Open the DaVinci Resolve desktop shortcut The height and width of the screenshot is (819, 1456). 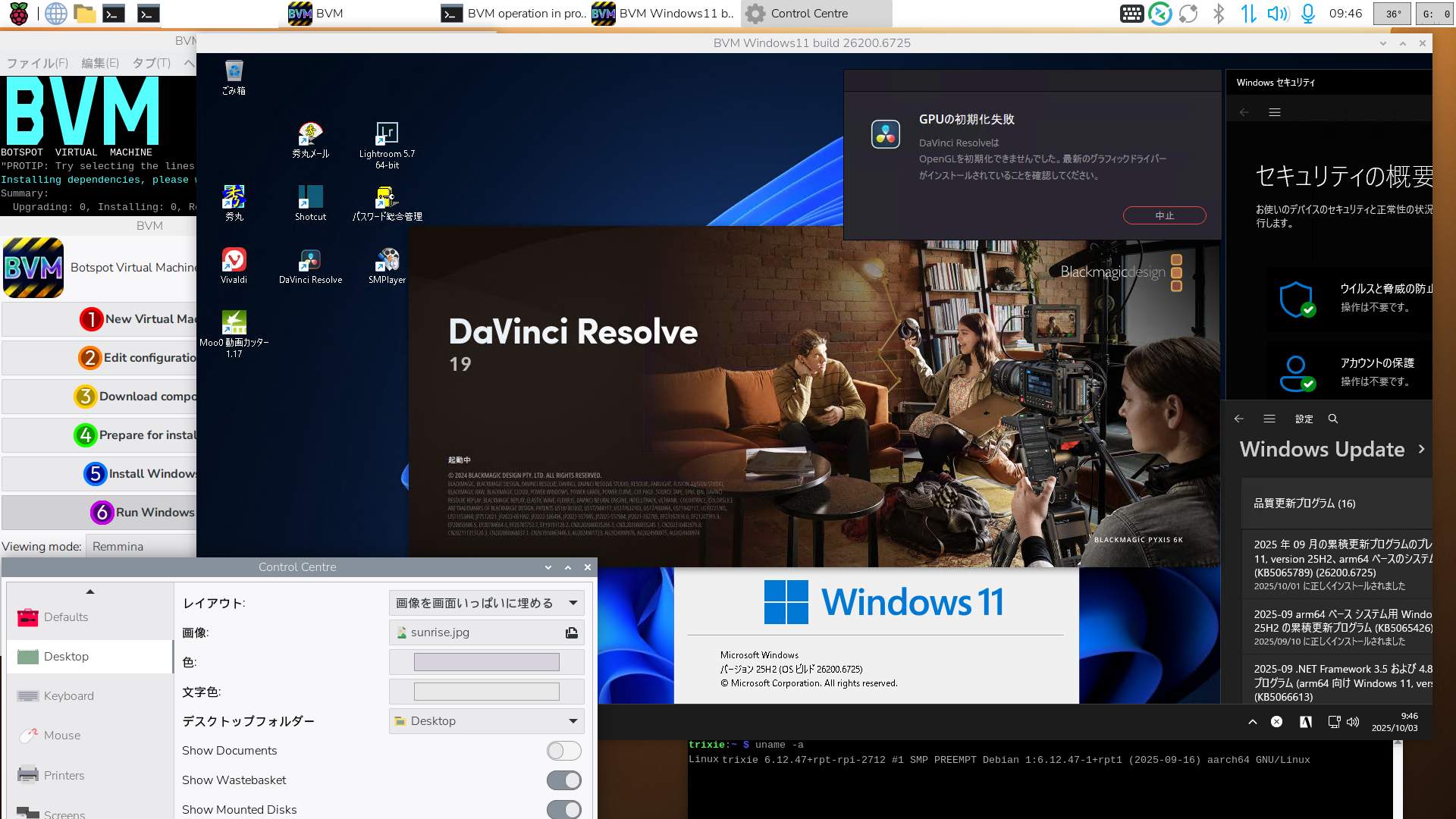(310, 262)
